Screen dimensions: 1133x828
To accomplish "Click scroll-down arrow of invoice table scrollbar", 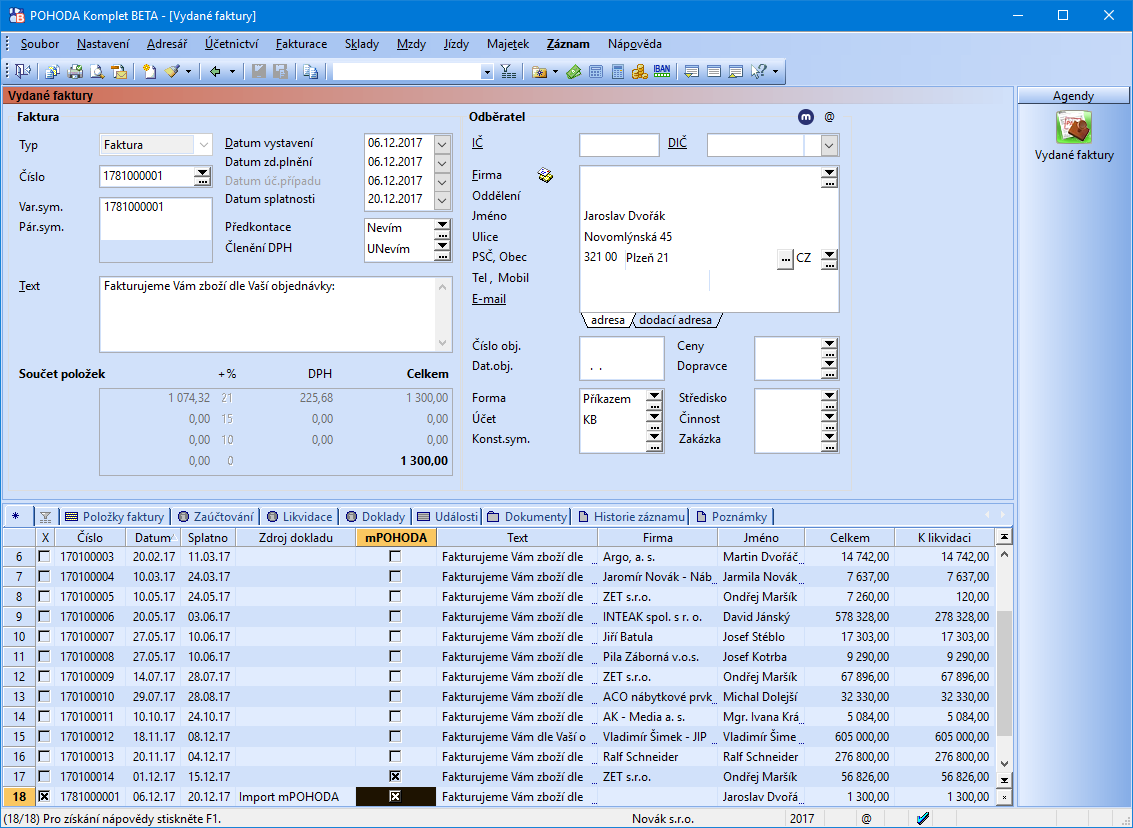I will tap(1004, 764).
